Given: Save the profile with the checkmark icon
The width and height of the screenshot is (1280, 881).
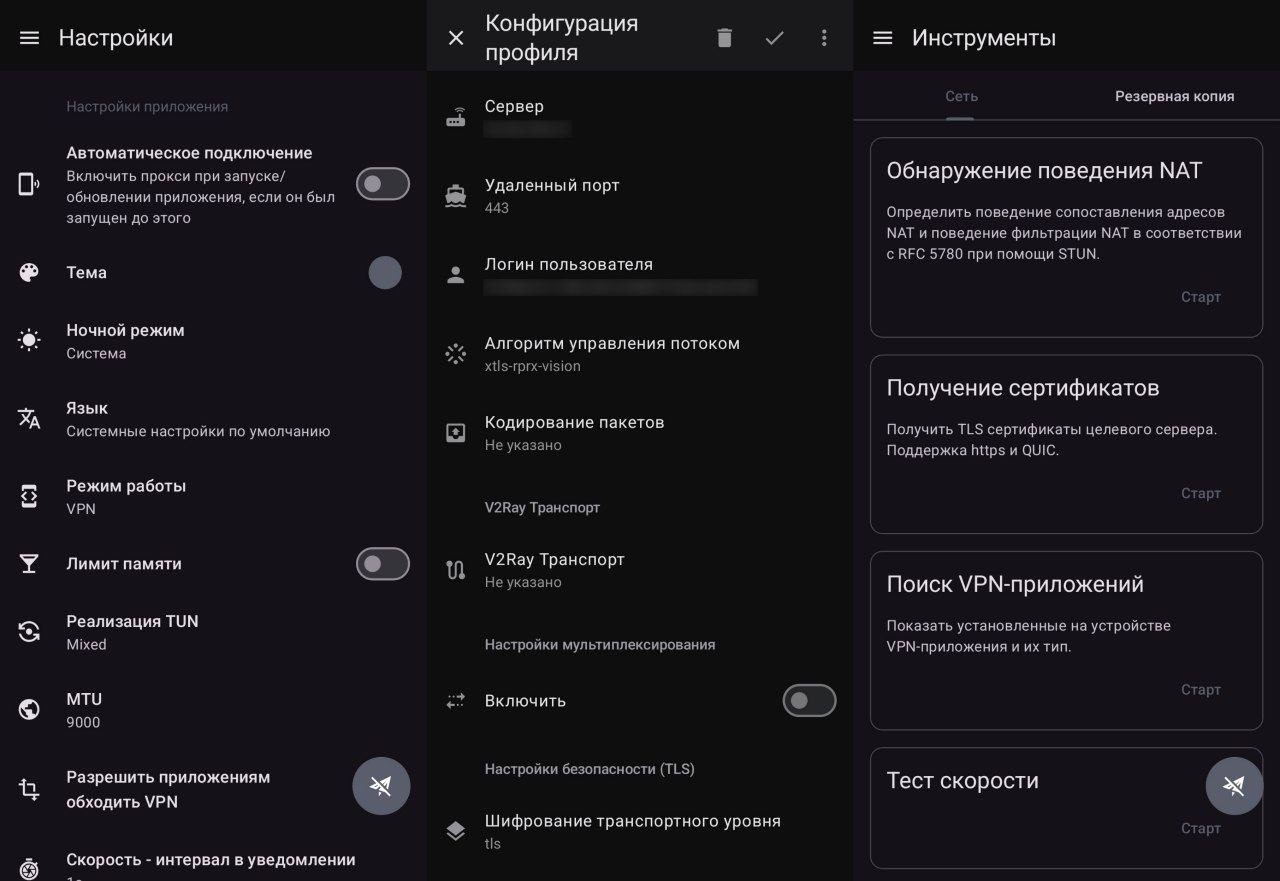Looking at the screenshot, I should [x=775, y=37].
